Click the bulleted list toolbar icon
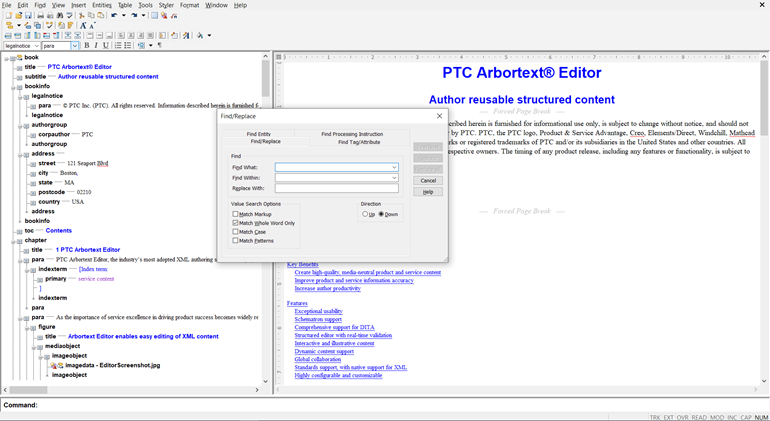This screenshot has width=770, height=421. (128, 45)
